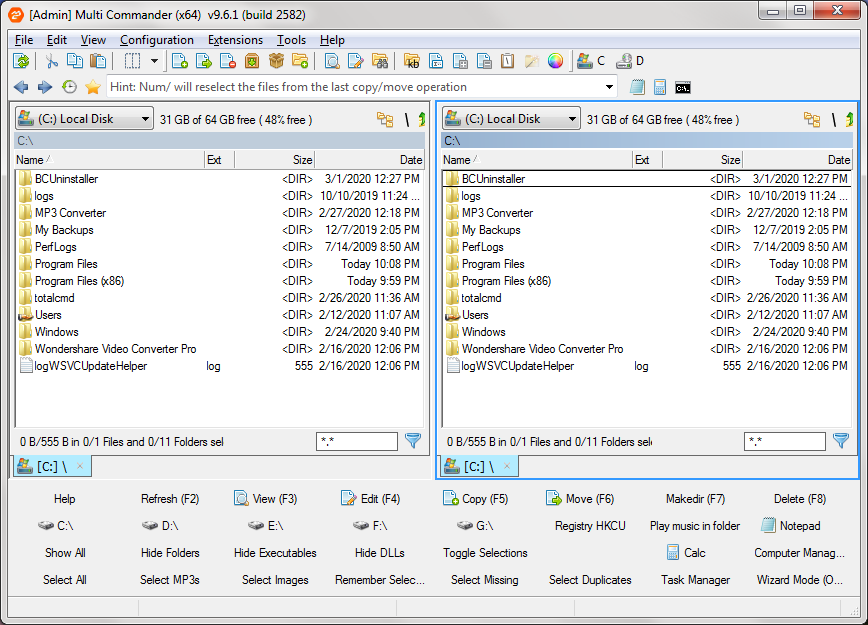Open left panel (C:) Local Disk dropdown

84,118
